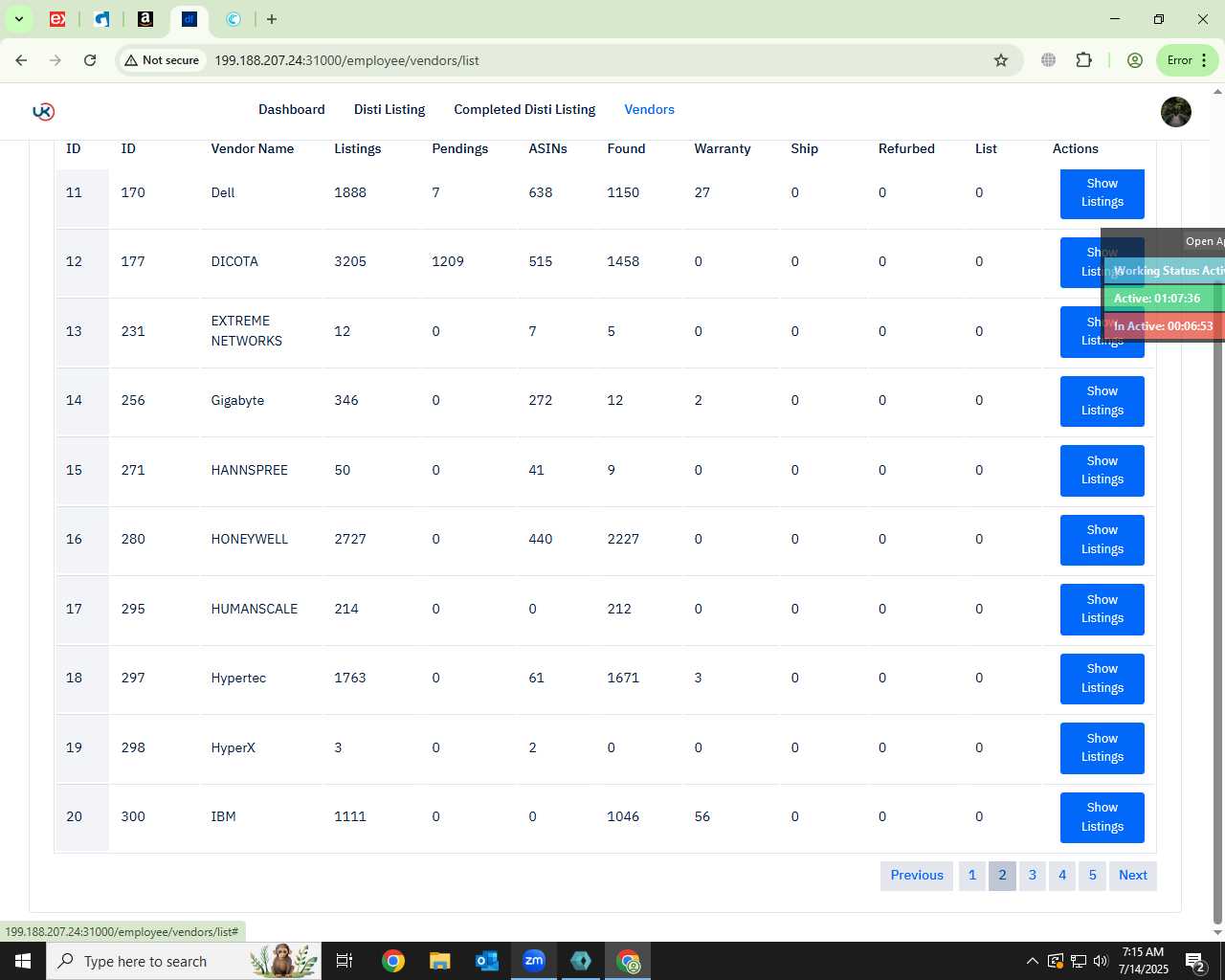Open the Windows Start menu
Image resolution: width=1225 pixels, height=980 pixels.
coord(23,961)
